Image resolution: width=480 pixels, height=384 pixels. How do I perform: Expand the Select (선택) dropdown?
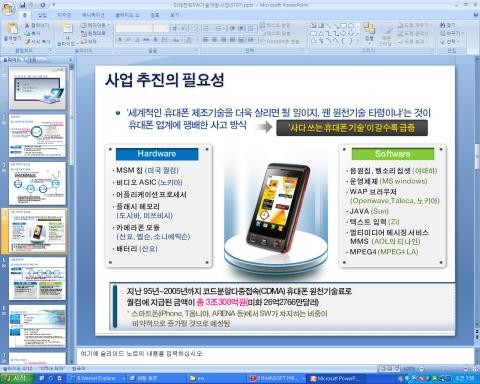tap(450, 42)
